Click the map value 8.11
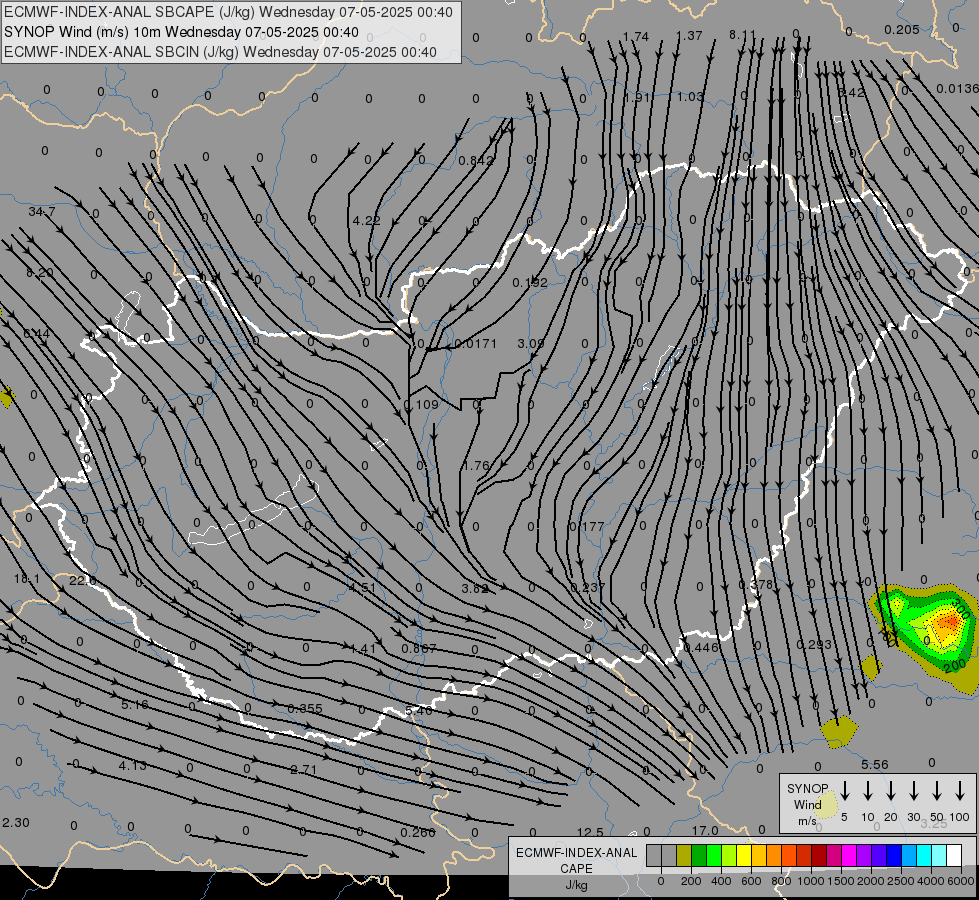The width and height of the screenshot is (979, 900). click(742, 35)
